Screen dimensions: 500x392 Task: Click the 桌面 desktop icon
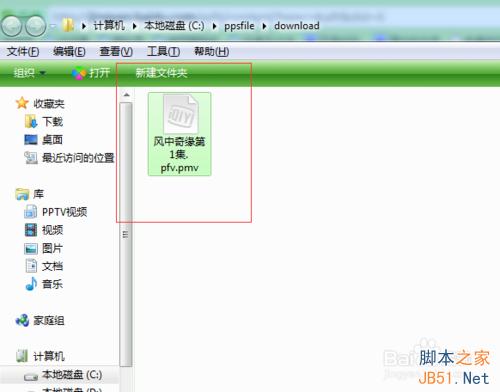[x=31, y=139]
